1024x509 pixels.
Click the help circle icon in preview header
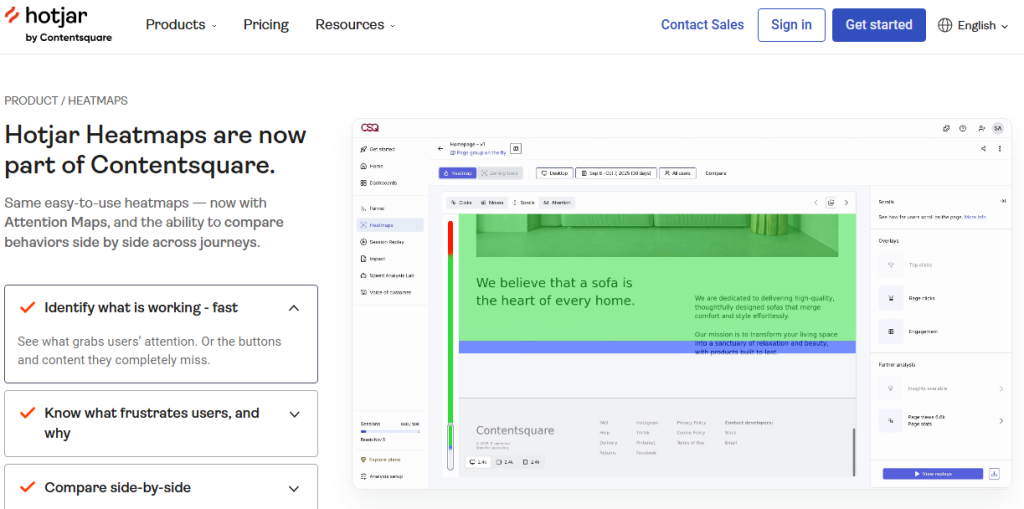(x=963, y=128)
